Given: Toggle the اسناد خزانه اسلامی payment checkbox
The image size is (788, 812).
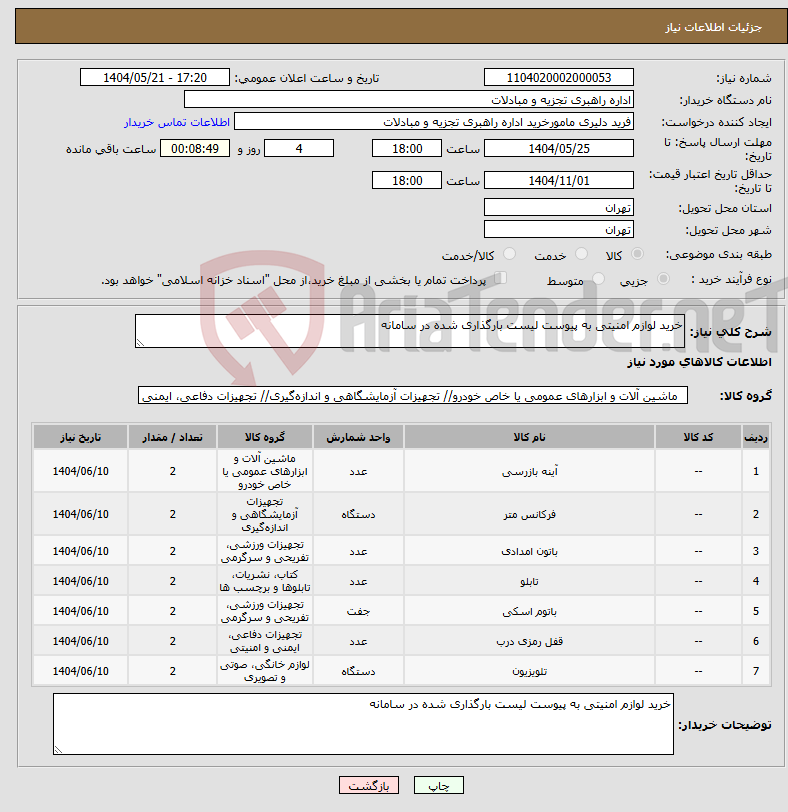Looking at the screenshot, I should 500,279.
